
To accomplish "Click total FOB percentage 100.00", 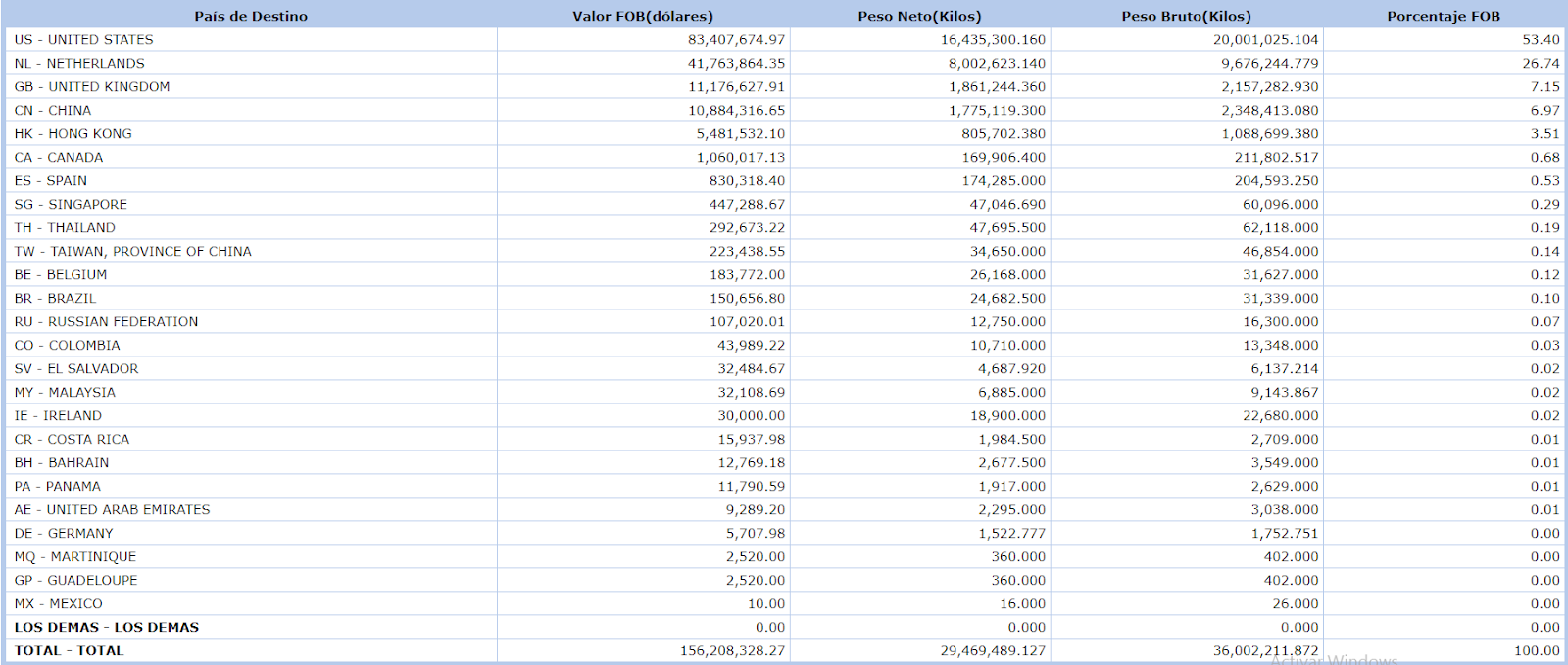I will click(x=1537, y=650).
